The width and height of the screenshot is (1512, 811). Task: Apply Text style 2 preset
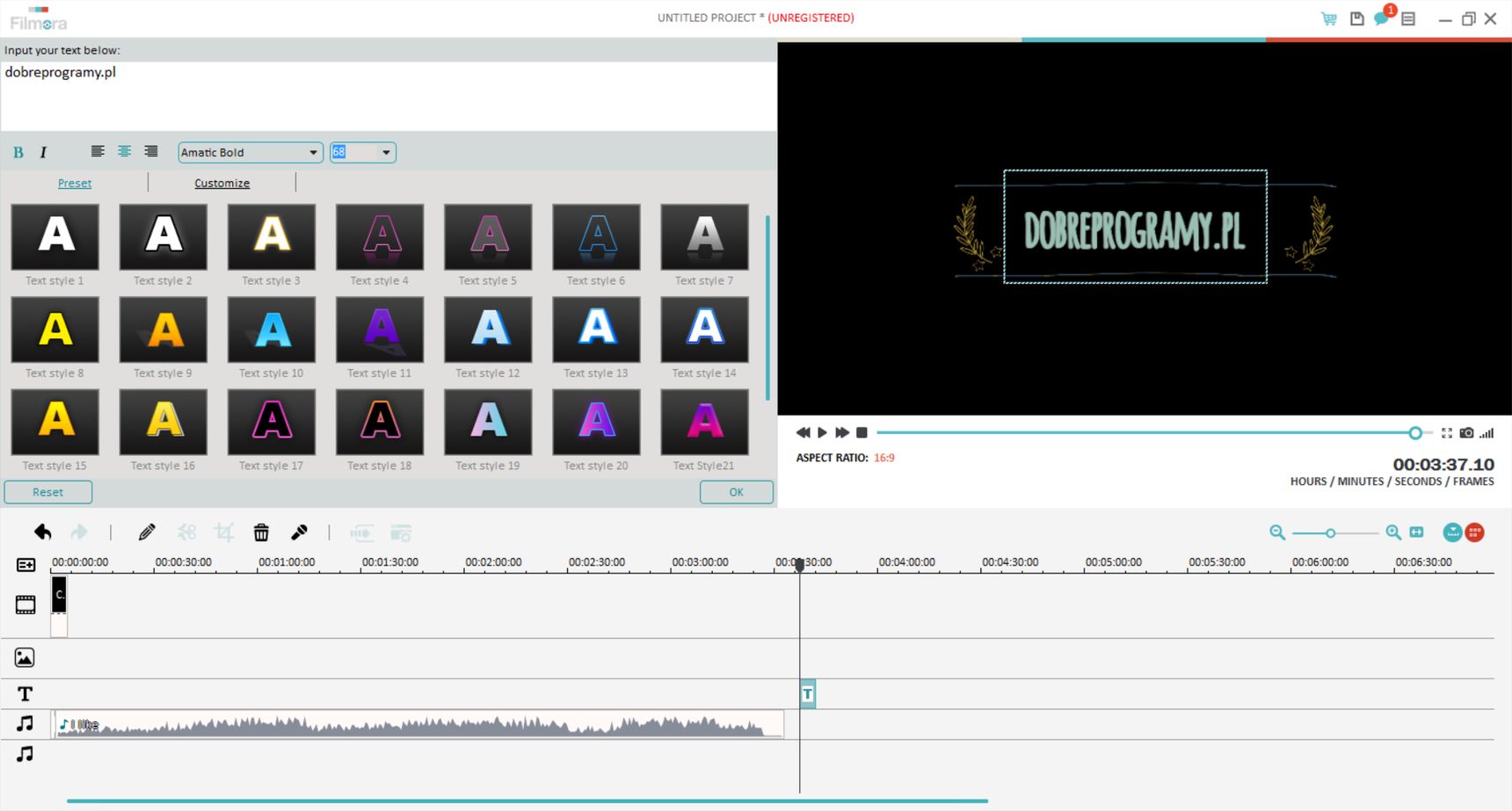(x=164, y=237)
